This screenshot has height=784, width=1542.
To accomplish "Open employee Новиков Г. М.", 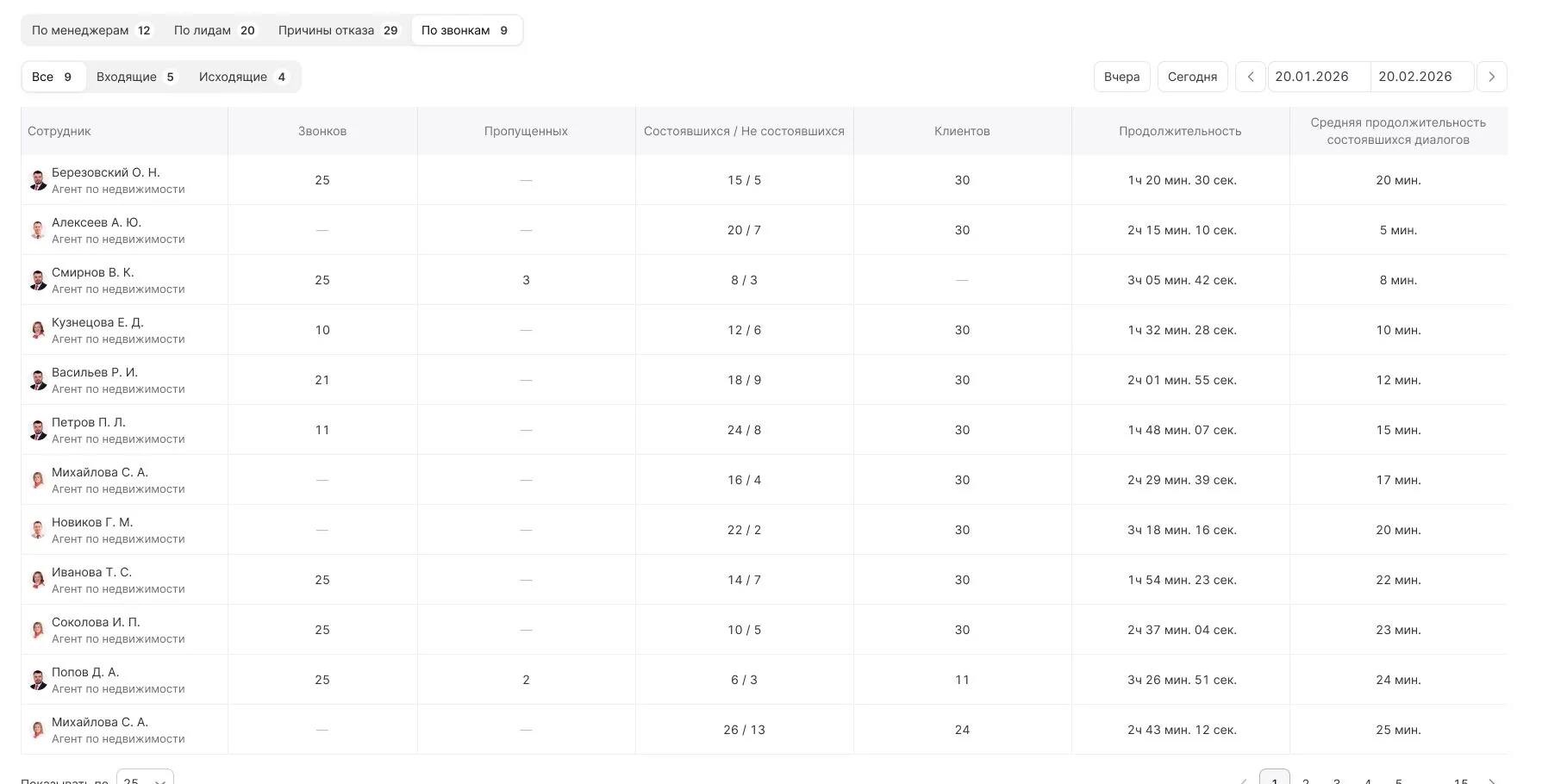I will click(x=92, y=522).
